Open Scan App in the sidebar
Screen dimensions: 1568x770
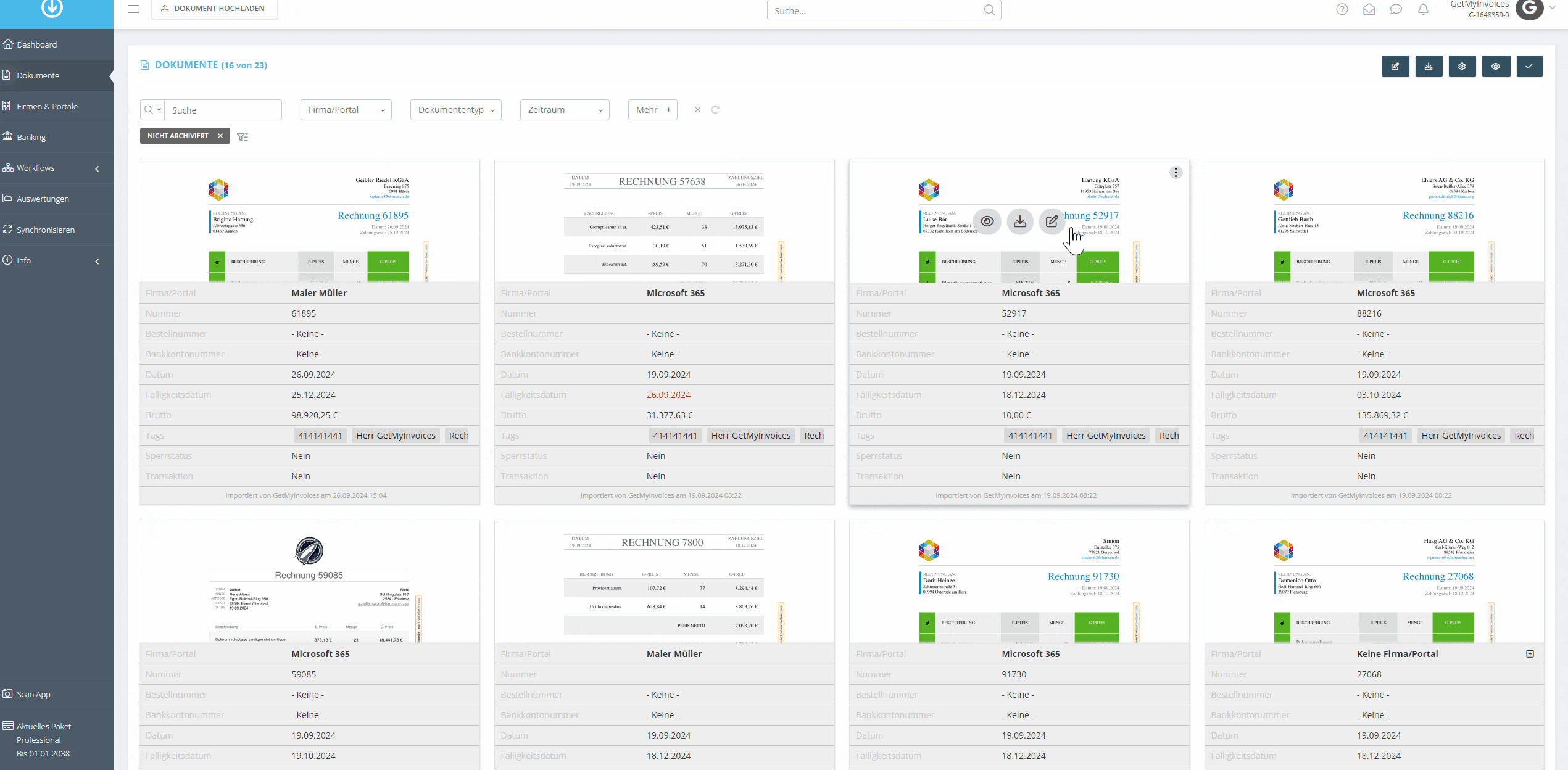(57, 694)
